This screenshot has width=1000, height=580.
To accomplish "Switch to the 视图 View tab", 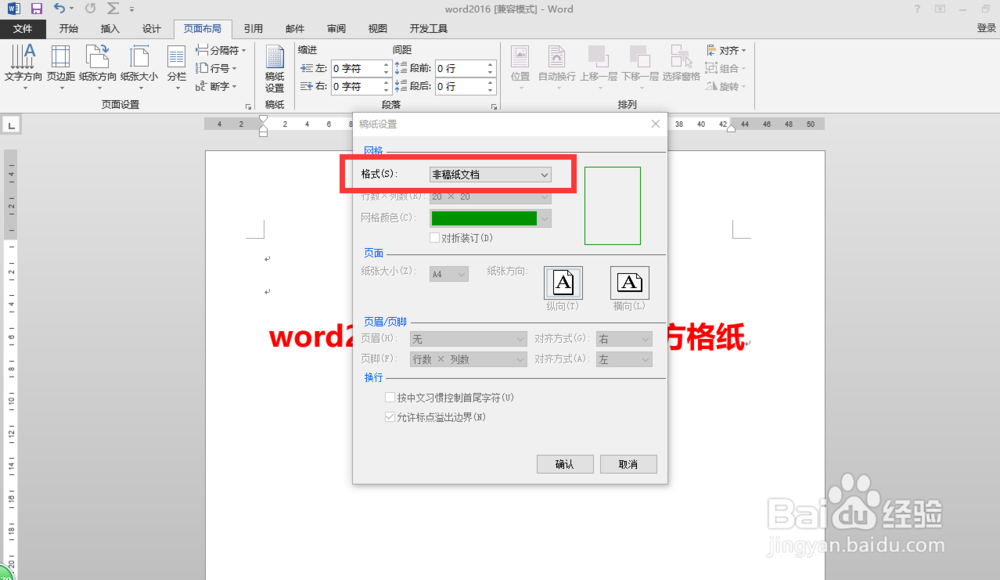I will (378, 29).
